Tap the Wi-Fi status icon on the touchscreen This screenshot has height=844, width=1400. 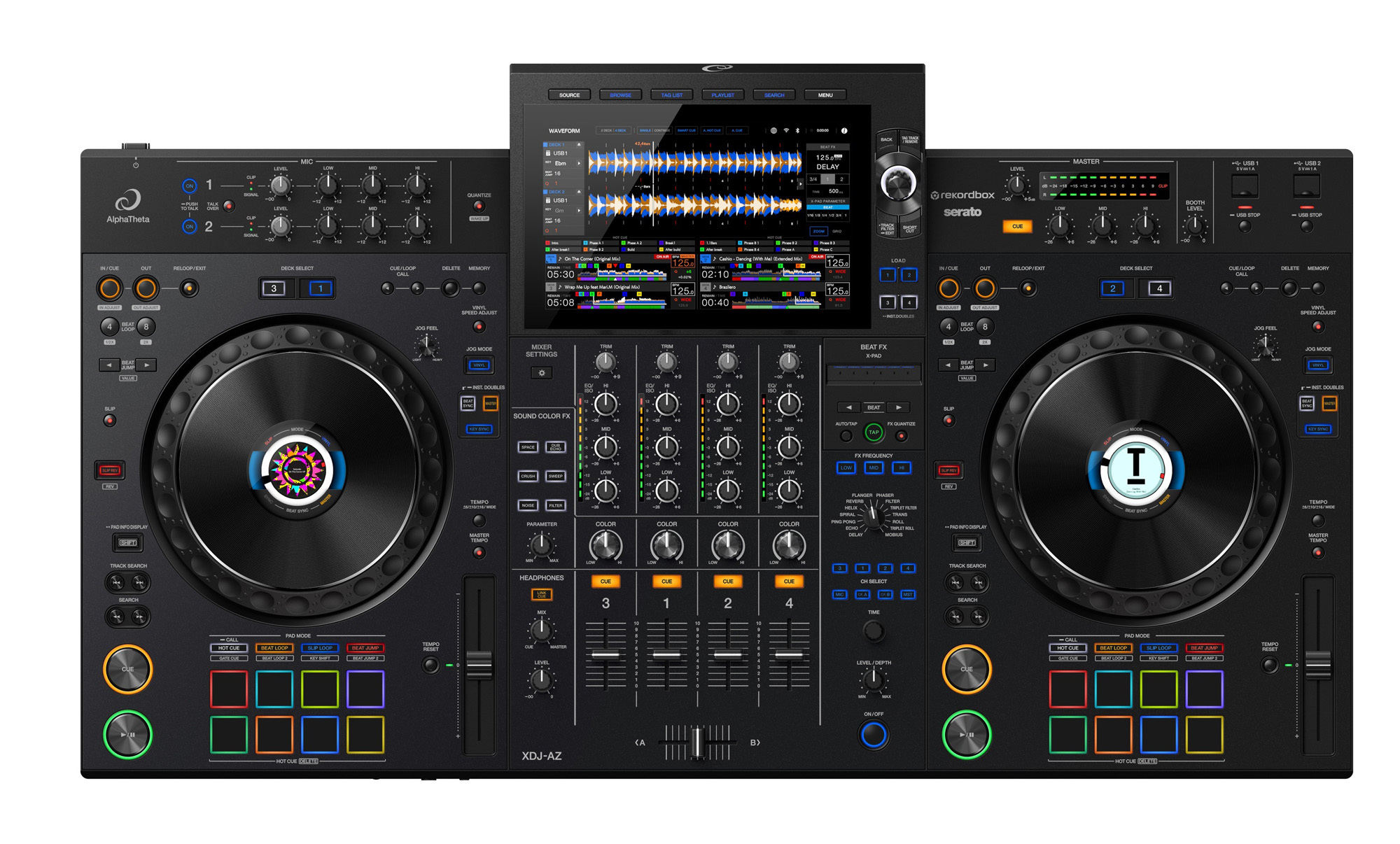coord(786,130)
